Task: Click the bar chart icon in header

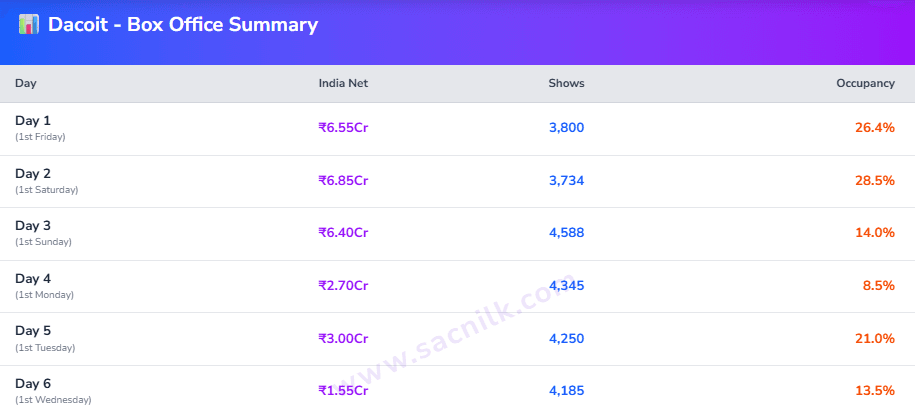Action: (x=28, y=25)
